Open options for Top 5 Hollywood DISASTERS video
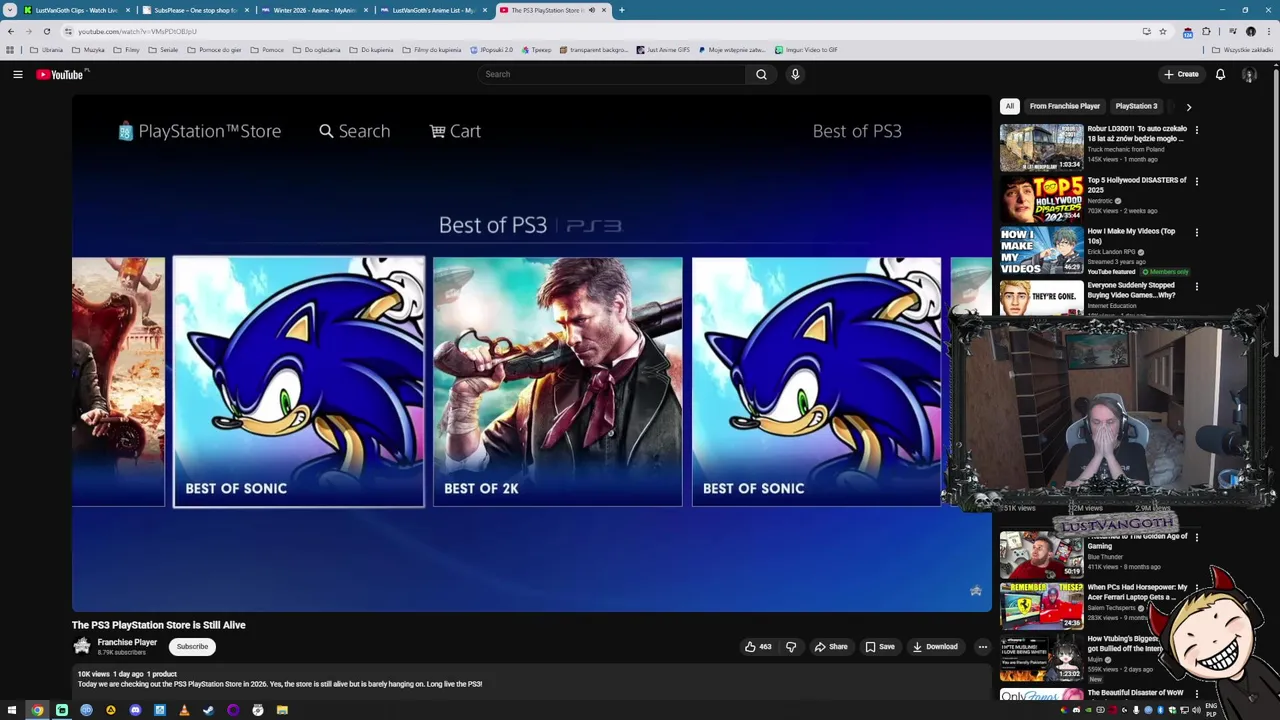Screen dimensions: 1280x720 coord(1196,181)
